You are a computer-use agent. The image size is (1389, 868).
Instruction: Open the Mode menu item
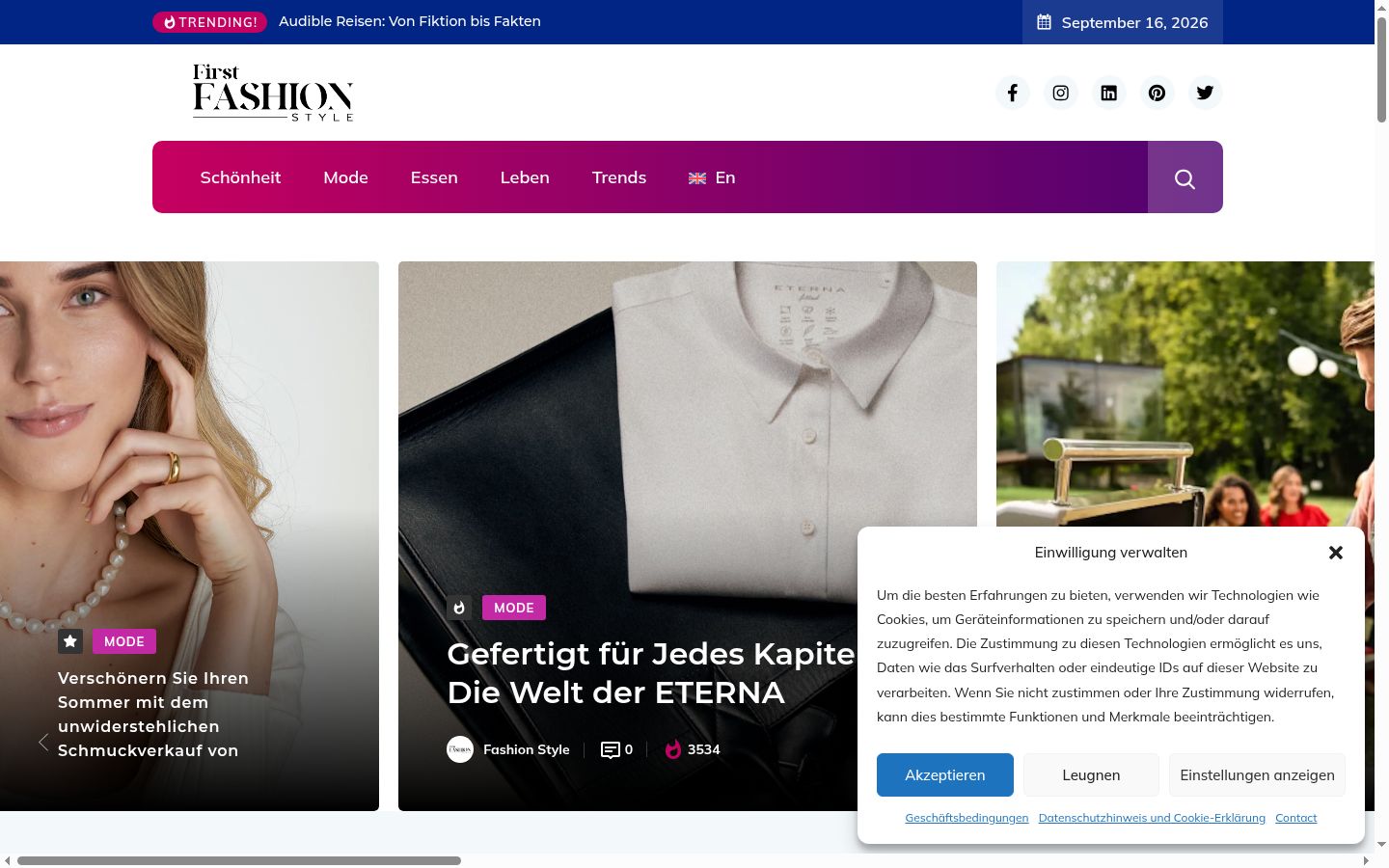click(x=346, y=177)
